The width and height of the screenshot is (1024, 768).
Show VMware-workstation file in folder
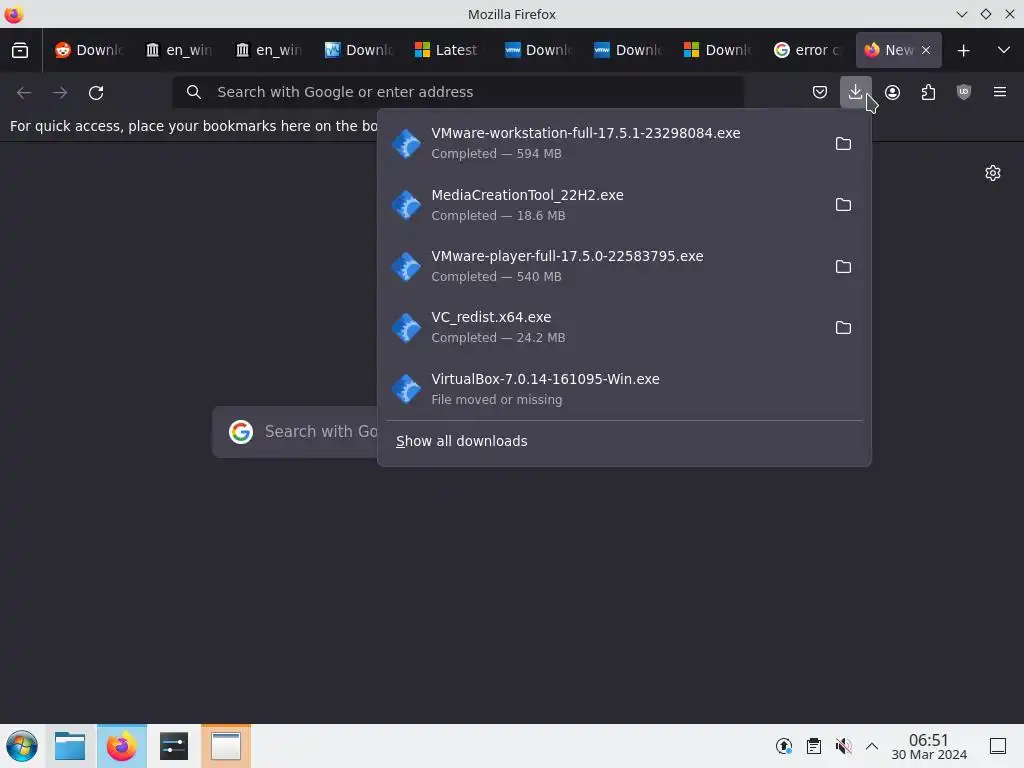pyautogui.click(x=843, y=143)
